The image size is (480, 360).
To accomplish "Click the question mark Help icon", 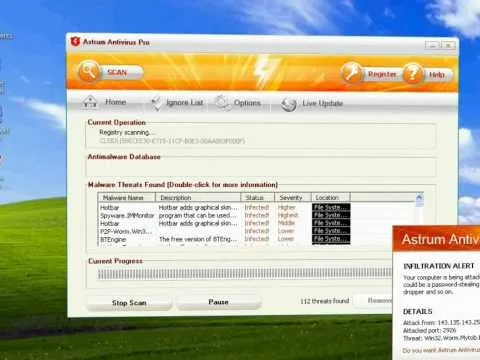I will tap(413, 74).
